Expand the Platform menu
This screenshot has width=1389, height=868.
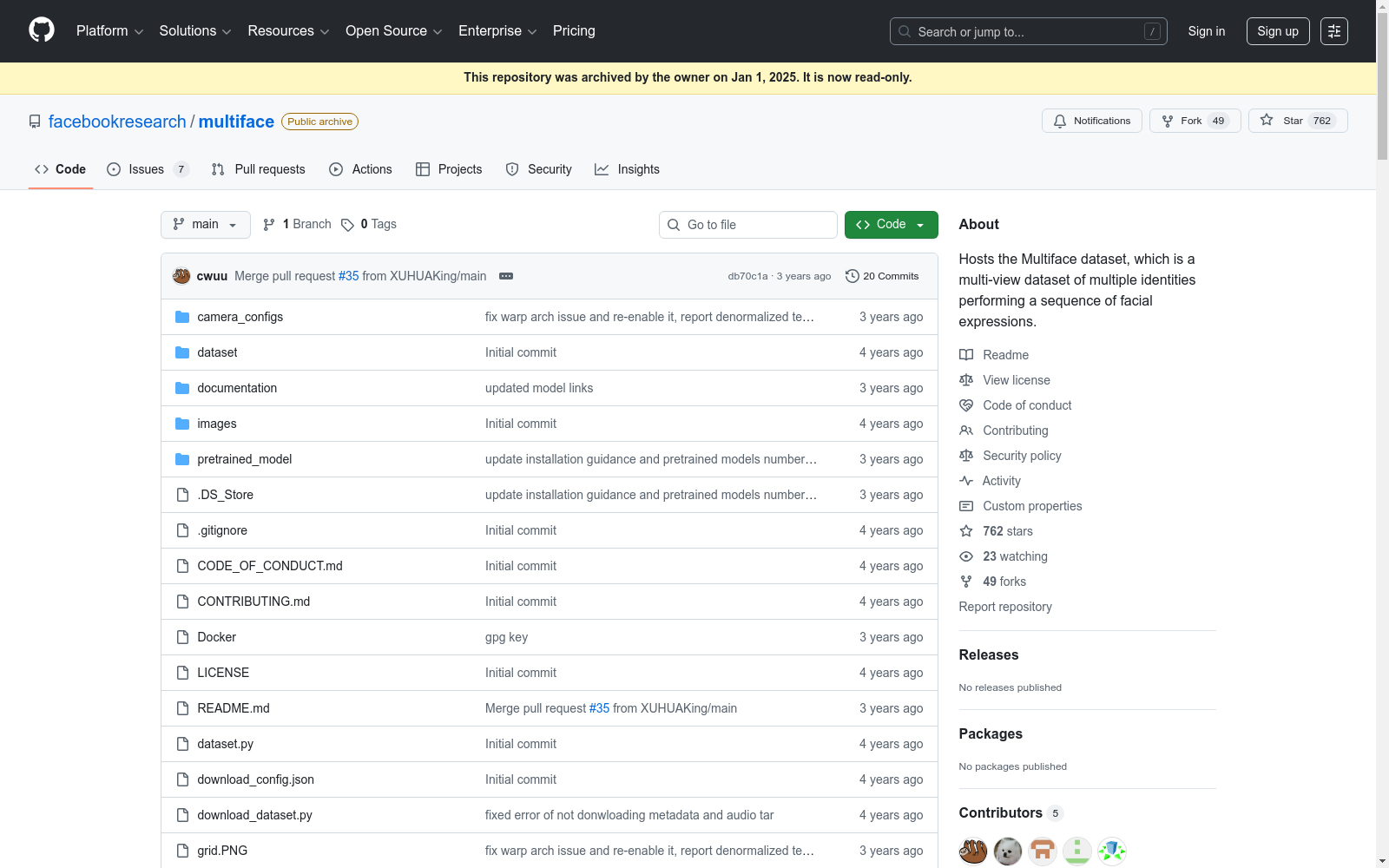point(110,31)
